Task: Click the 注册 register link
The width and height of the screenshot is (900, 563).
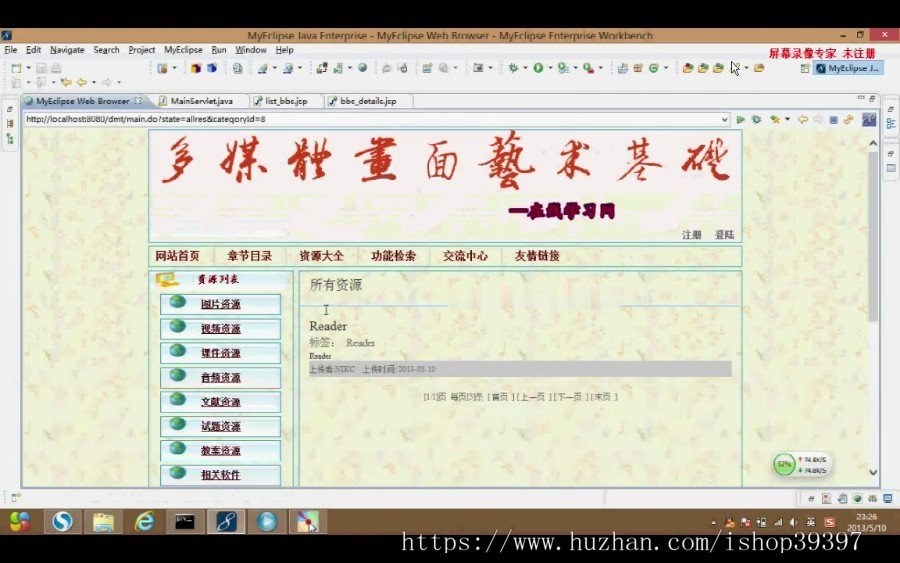Action: point(692,235)
